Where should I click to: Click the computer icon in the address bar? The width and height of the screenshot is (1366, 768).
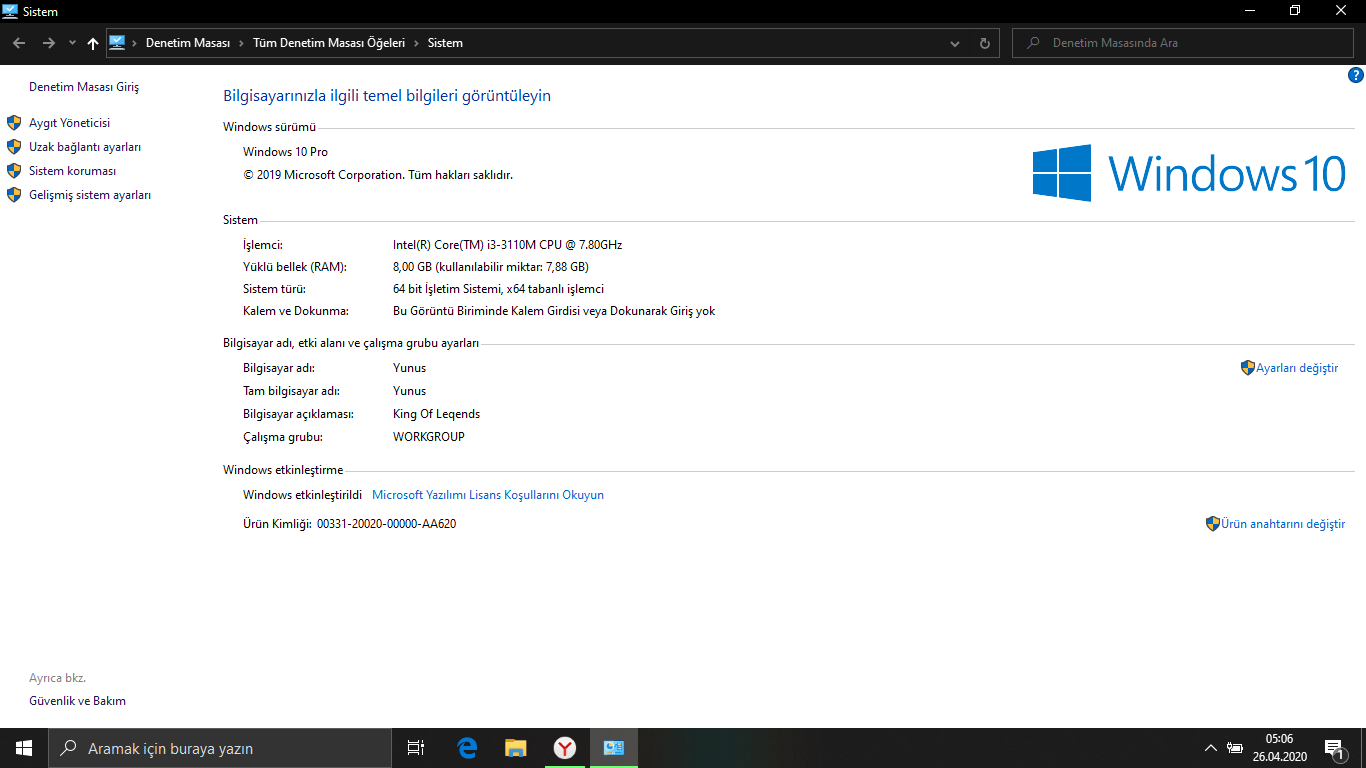click(117, 43)
